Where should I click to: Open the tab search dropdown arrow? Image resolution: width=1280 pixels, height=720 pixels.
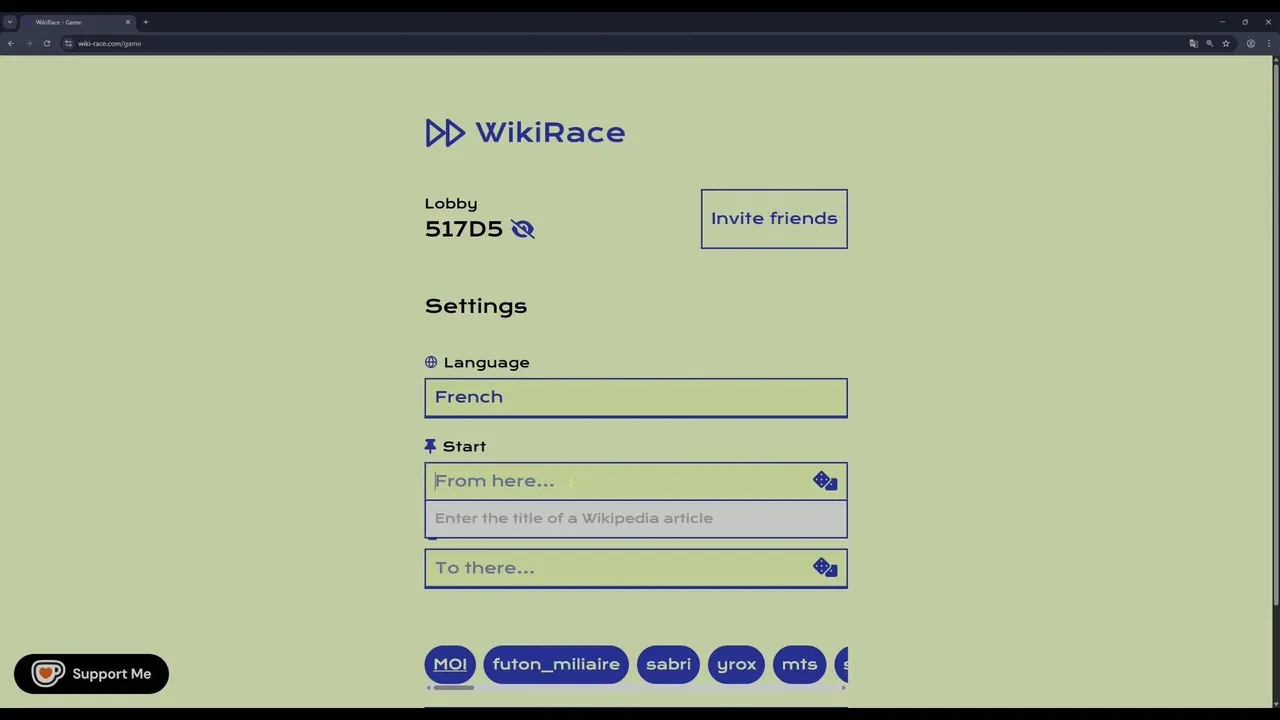click(x=9, y=22)
